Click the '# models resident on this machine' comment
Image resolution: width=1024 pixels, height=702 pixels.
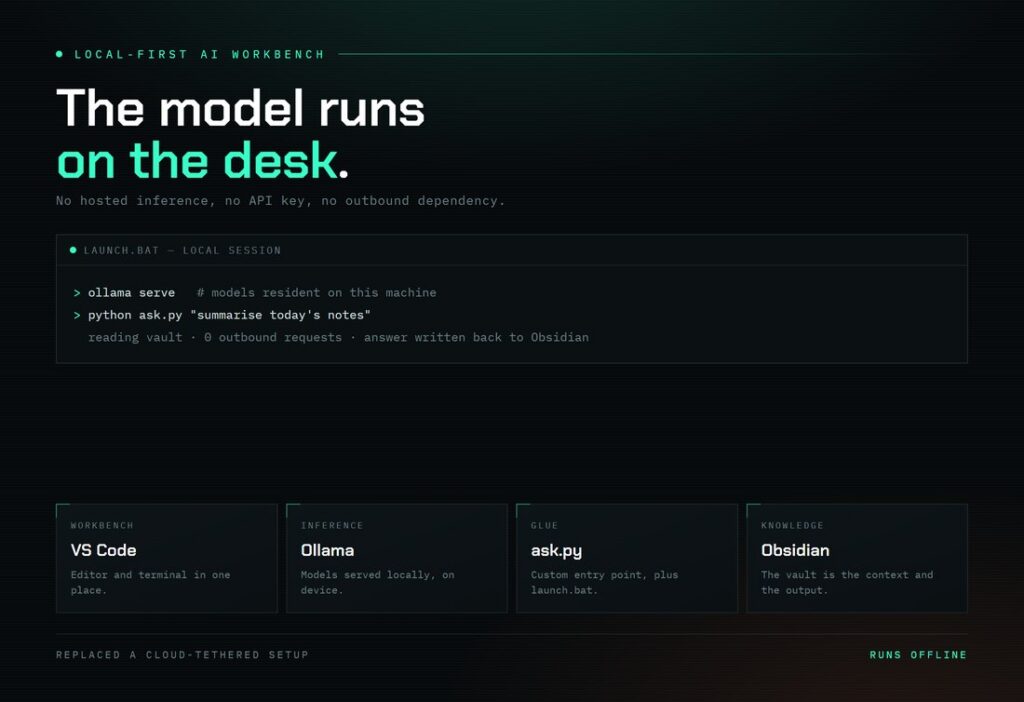click(316, 293)
